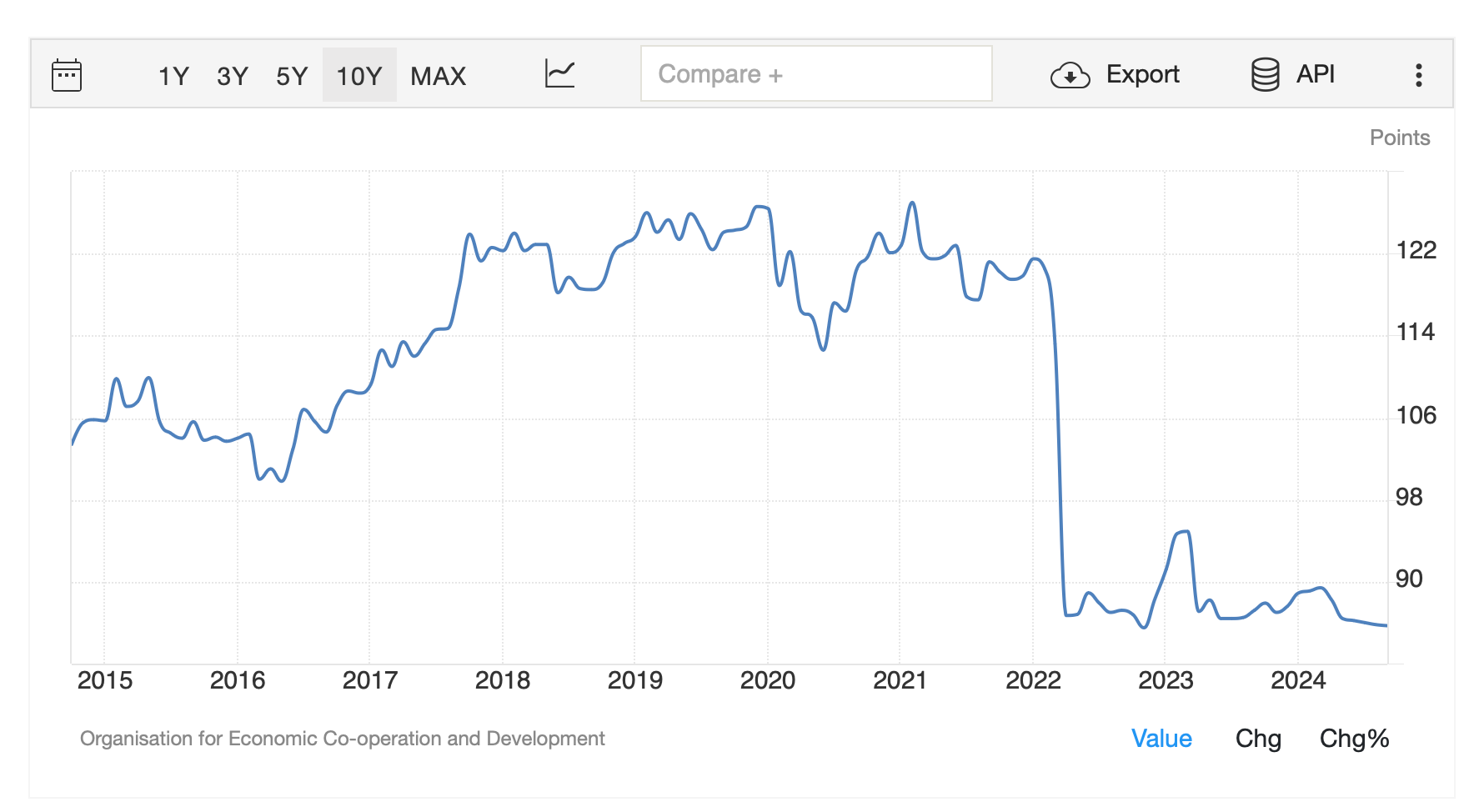The image size is (1484, 812).
Task: Select the 5Y time range
Action: click(292, 76)
